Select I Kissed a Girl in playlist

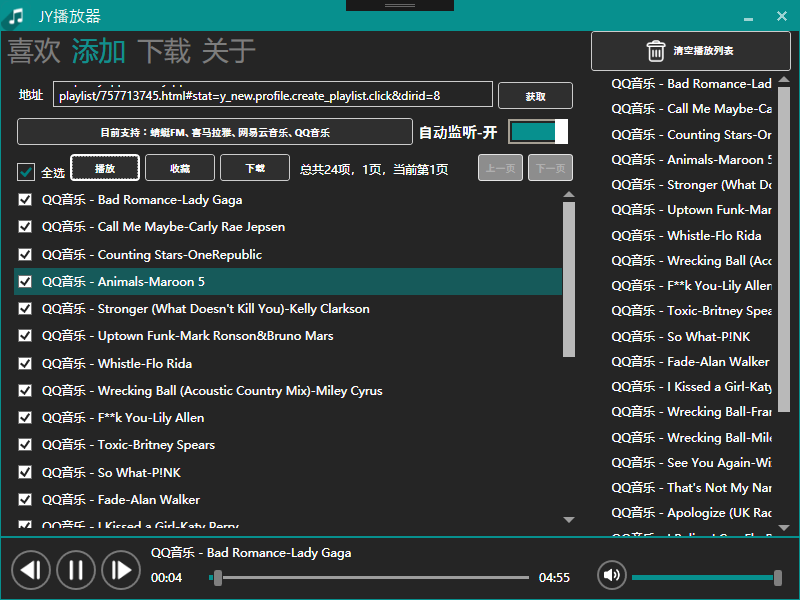coord(691,387)
